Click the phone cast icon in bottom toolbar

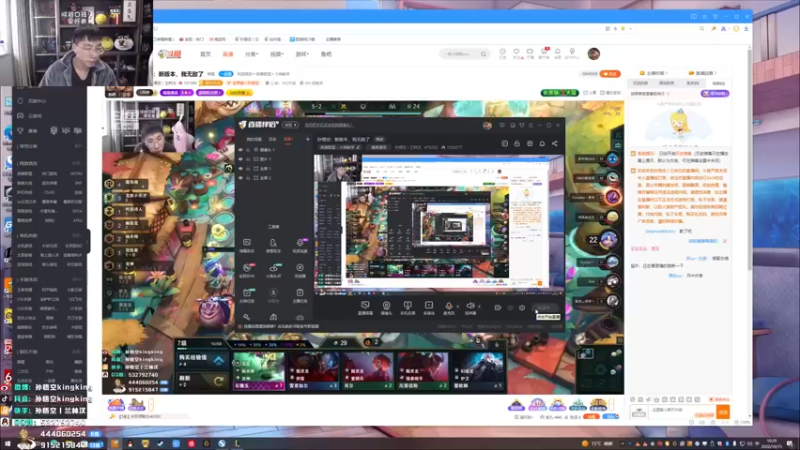(x=407, y=307)
